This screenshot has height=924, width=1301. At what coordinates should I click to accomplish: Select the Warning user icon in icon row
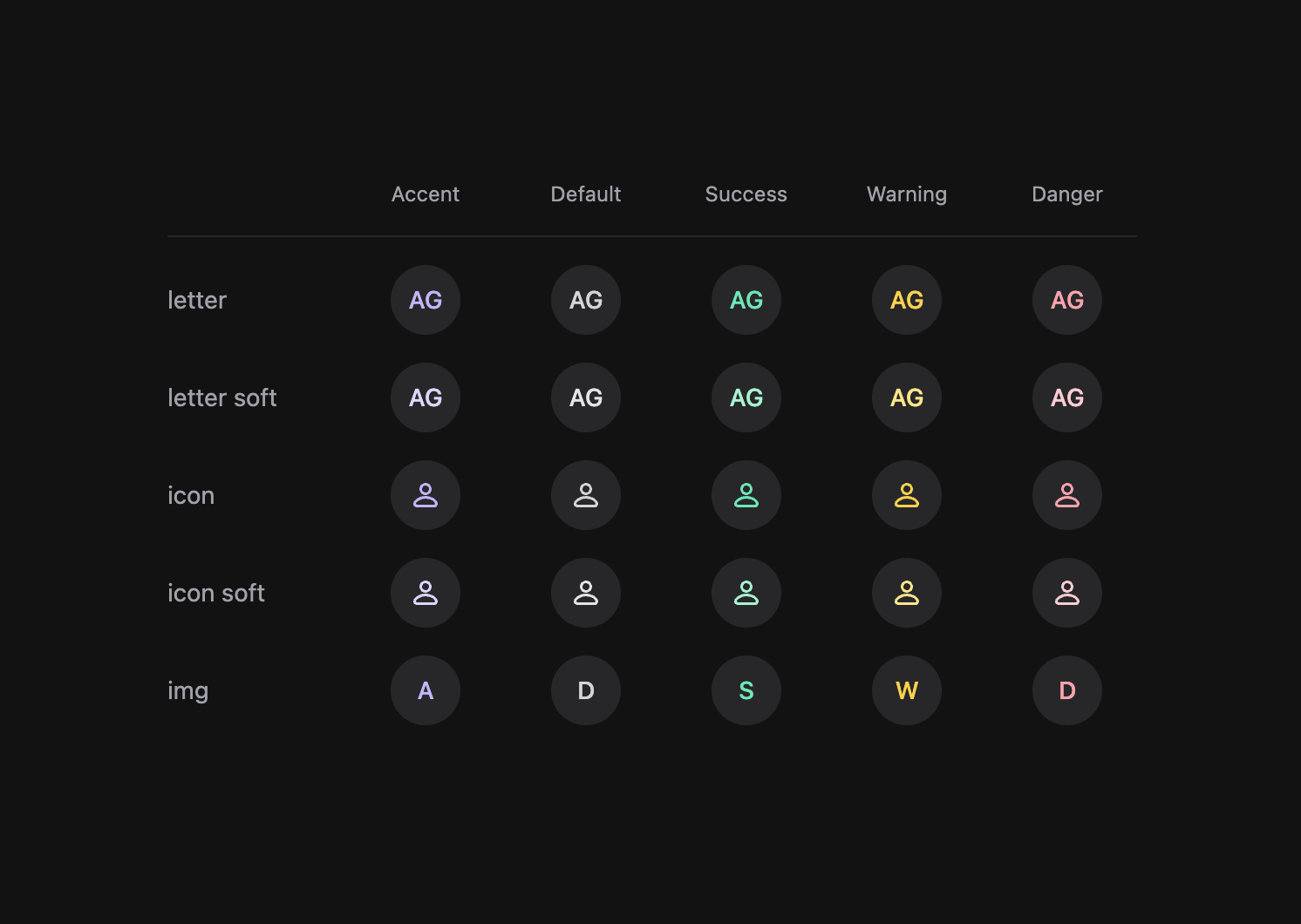(x=907, y=495)
